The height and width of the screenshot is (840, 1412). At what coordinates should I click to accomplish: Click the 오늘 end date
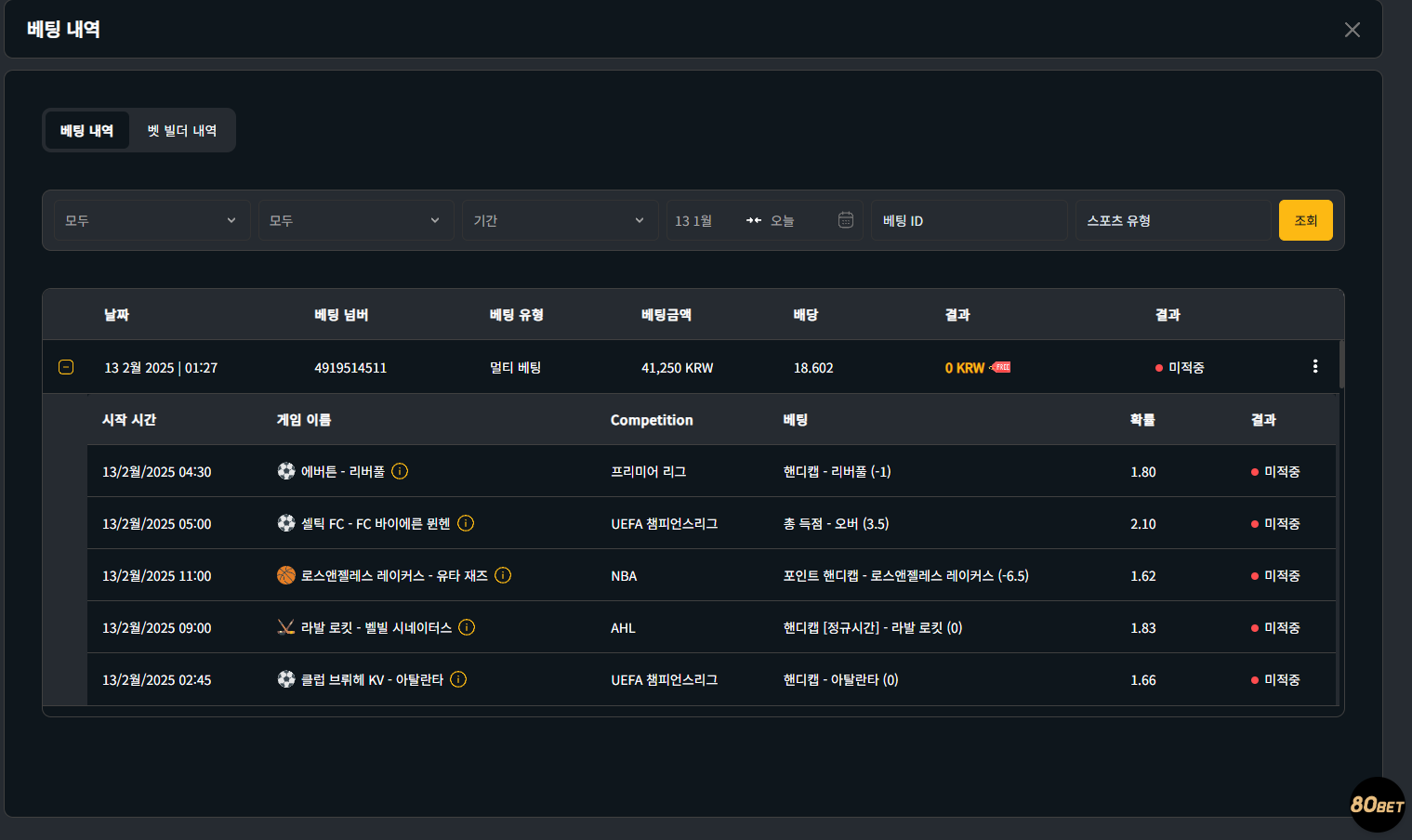point(783,220)
